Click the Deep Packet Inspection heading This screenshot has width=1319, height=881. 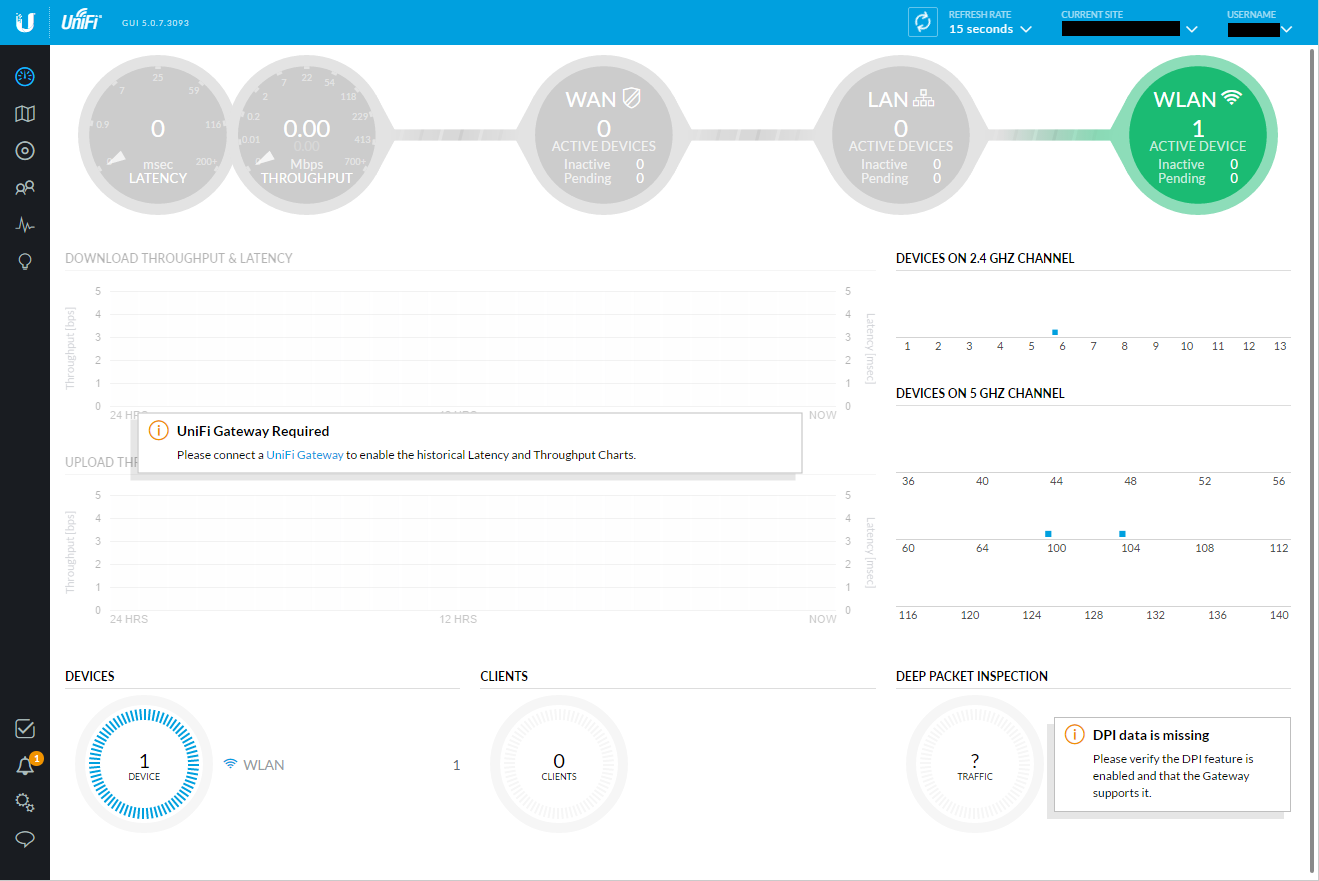[x=972, y=676]
